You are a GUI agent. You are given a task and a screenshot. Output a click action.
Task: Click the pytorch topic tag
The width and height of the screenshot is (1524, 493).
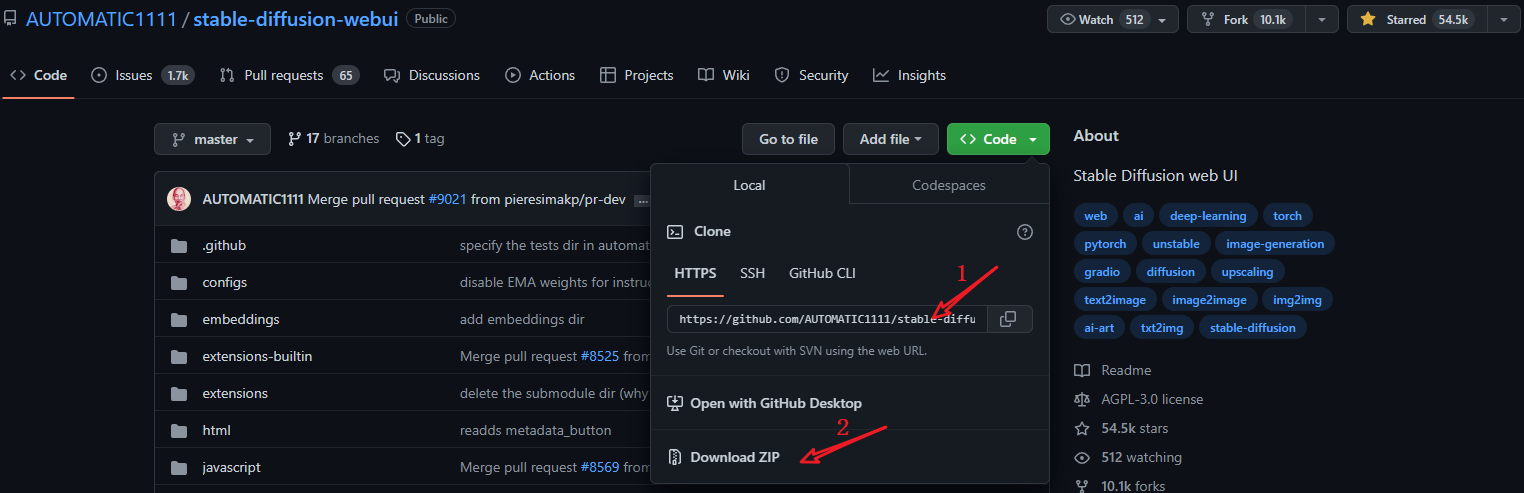coord(1105,244)
